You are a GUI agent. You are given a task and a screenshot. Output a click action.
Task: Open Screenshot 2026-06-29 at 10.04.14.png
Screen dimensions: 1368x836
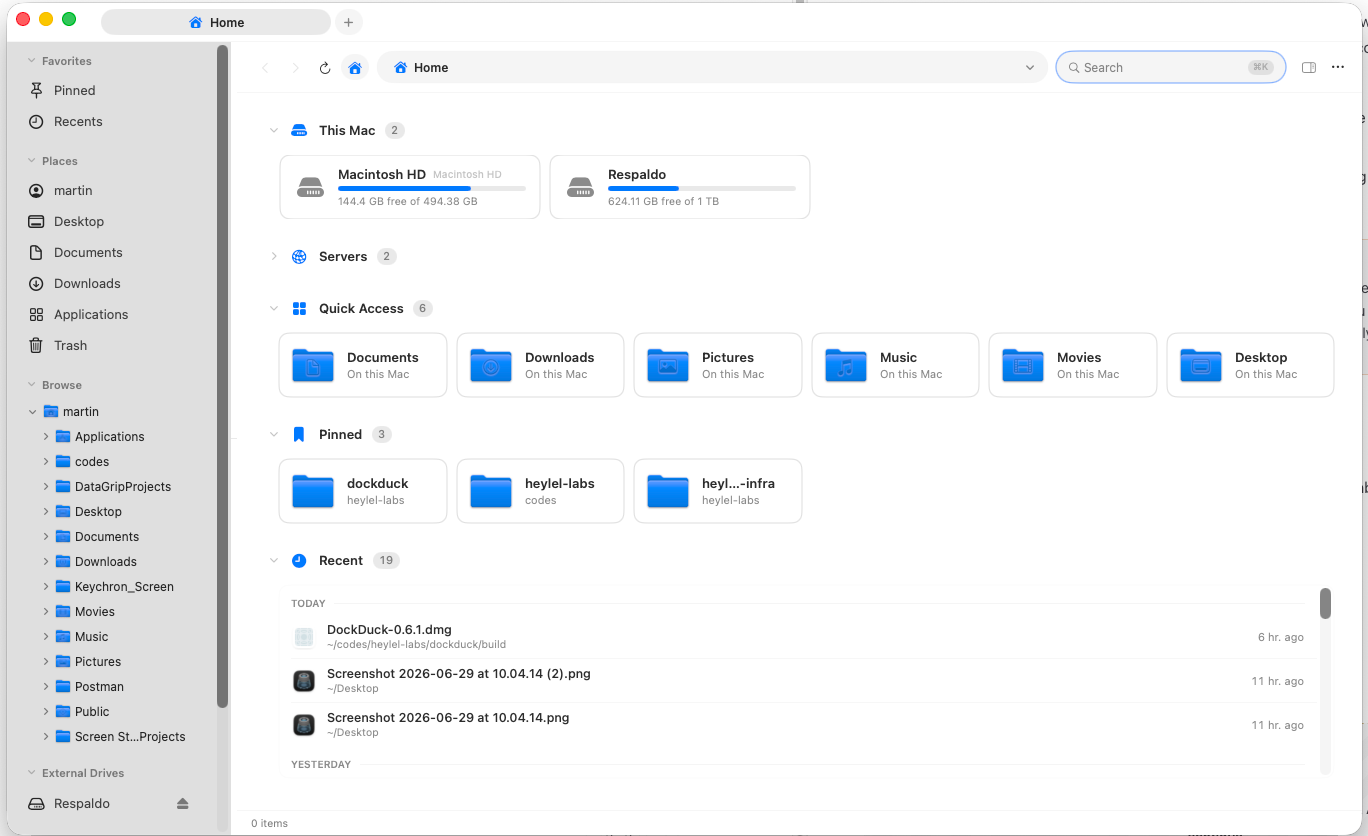pyautogui.click(x=798, y=725)
